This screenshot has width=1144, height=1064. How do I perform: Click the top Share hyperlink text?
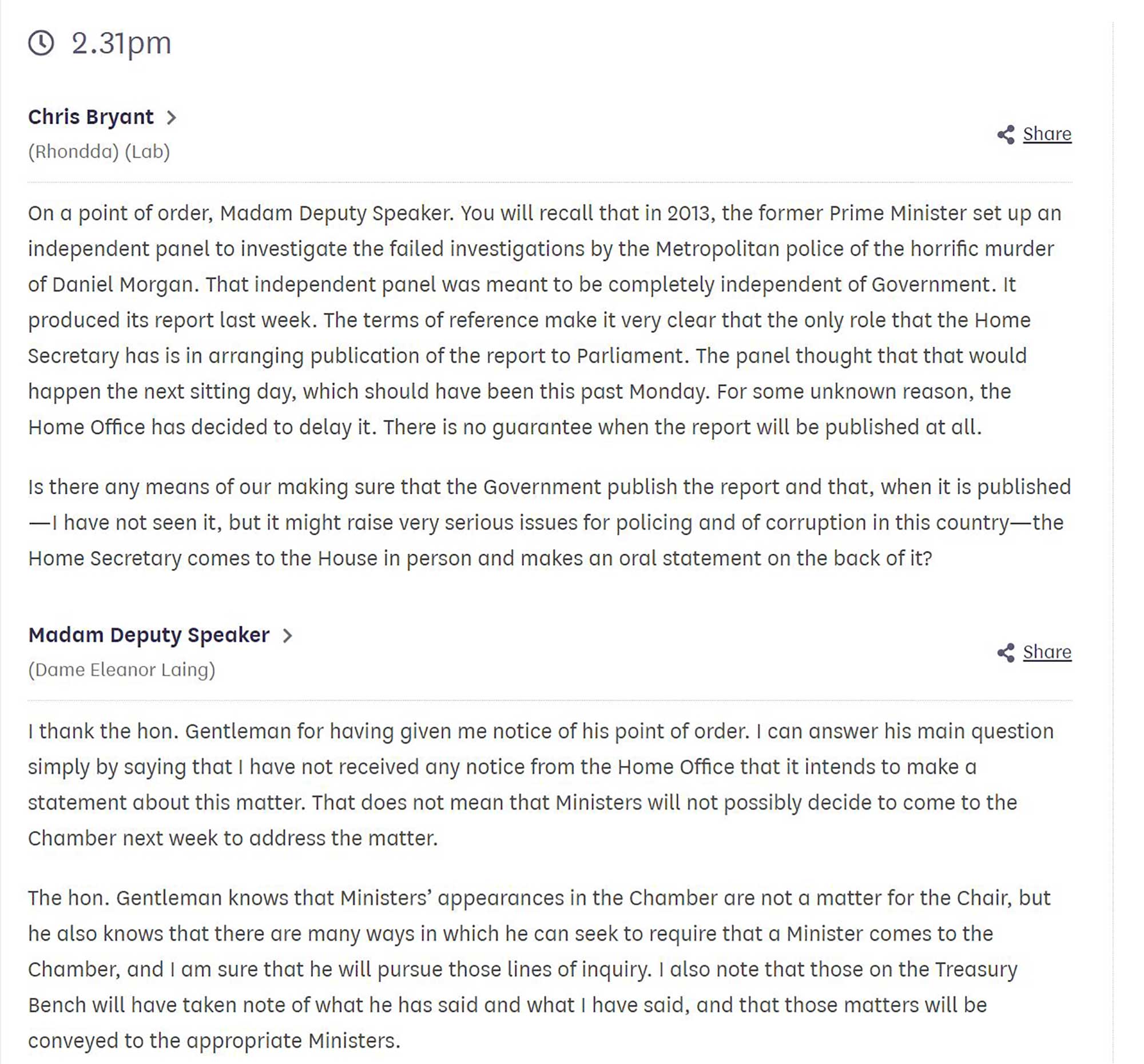tap(1047, 134)
